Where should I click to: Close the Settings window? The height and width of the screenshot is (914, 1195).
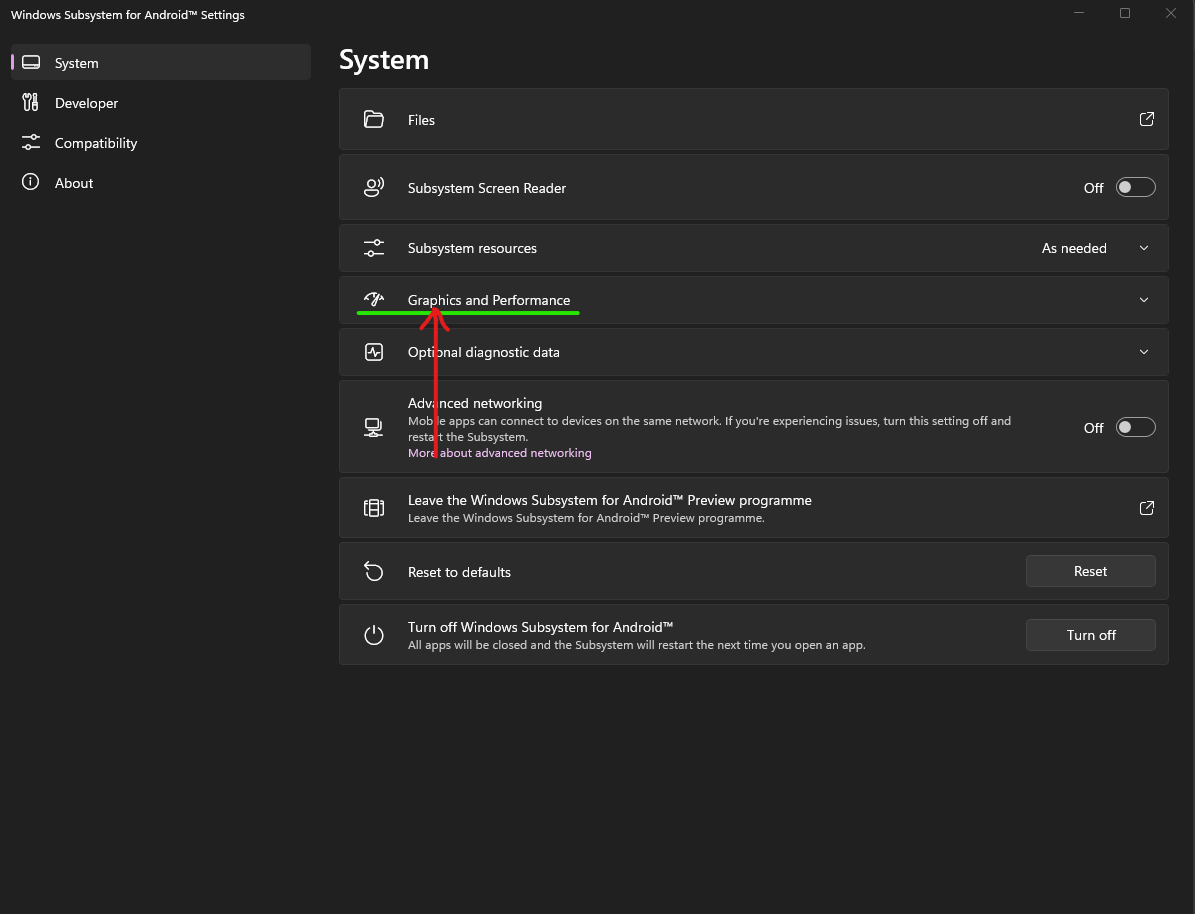[x=1171, y=13]
